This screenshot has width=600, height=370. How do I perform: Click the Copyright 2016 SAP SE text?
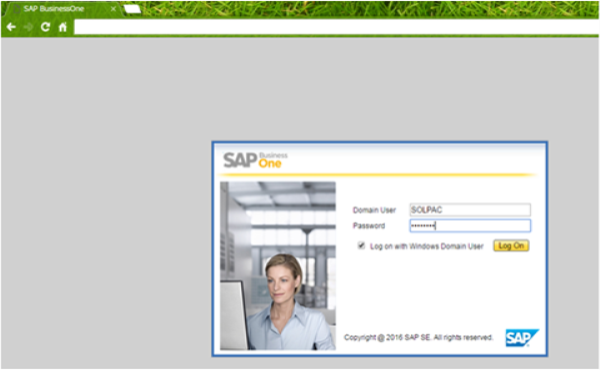point(418,337)
